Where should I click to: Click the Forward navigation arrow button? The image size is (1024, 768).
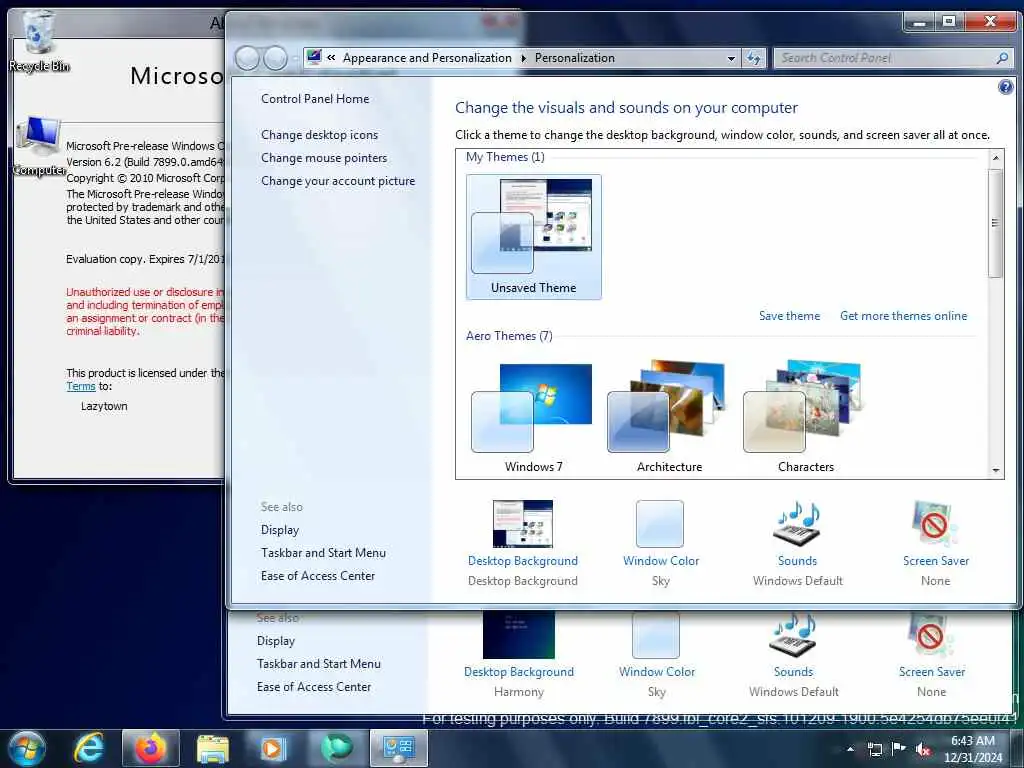pos(275,58)
